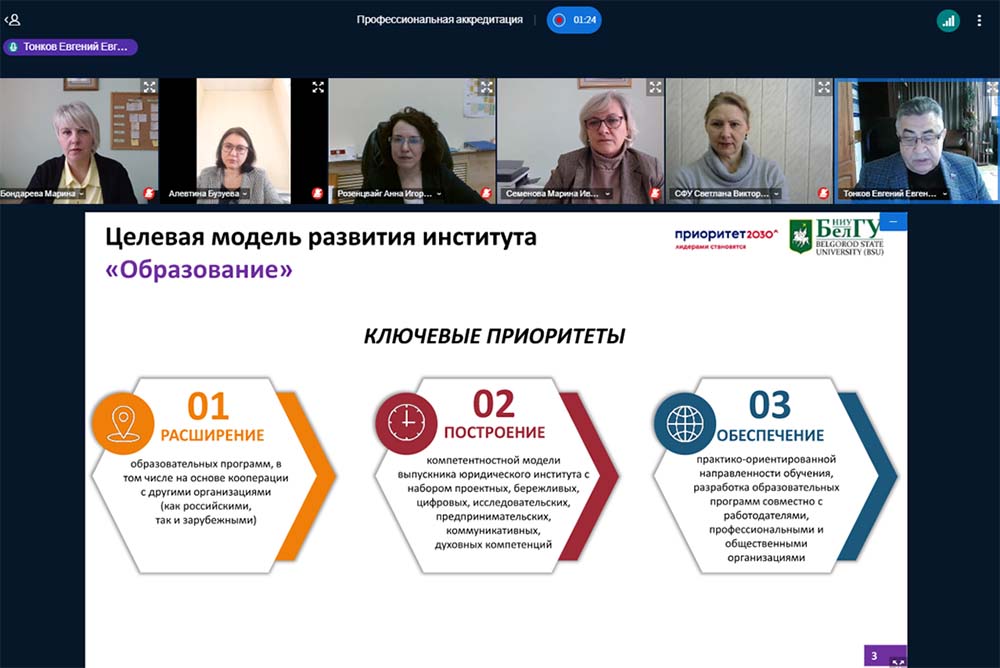Minimize the shared screen panel
The width and height of the screenshot is (1000, 668).
(892, 219)
